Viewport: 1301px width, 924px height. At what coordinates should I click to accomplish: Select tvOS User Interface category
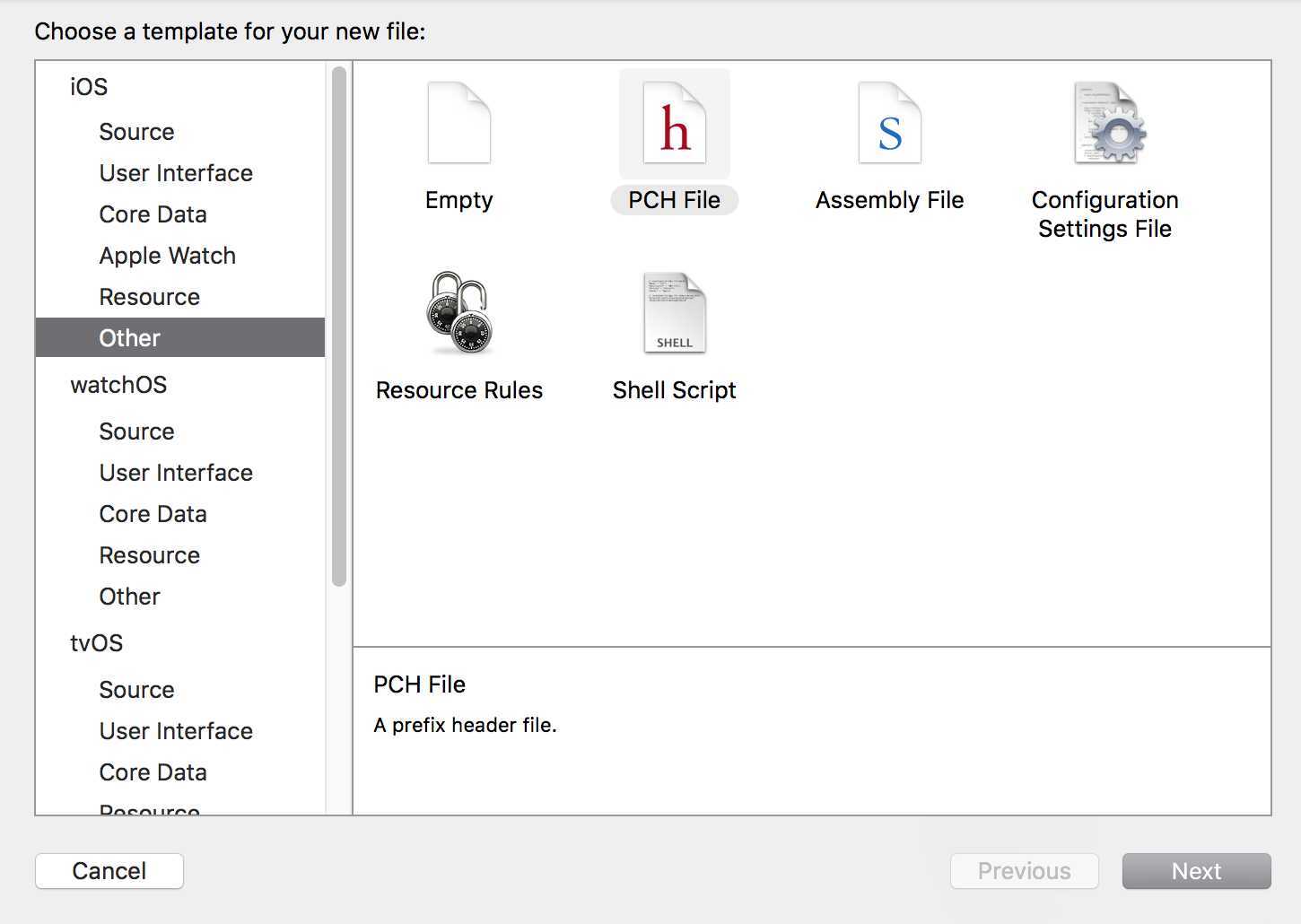click(176, 731)
